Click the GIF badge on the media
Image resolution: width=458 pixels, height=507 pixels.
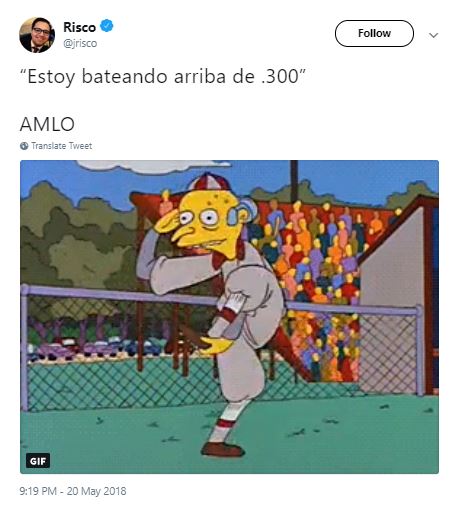(x=38, y=461)
